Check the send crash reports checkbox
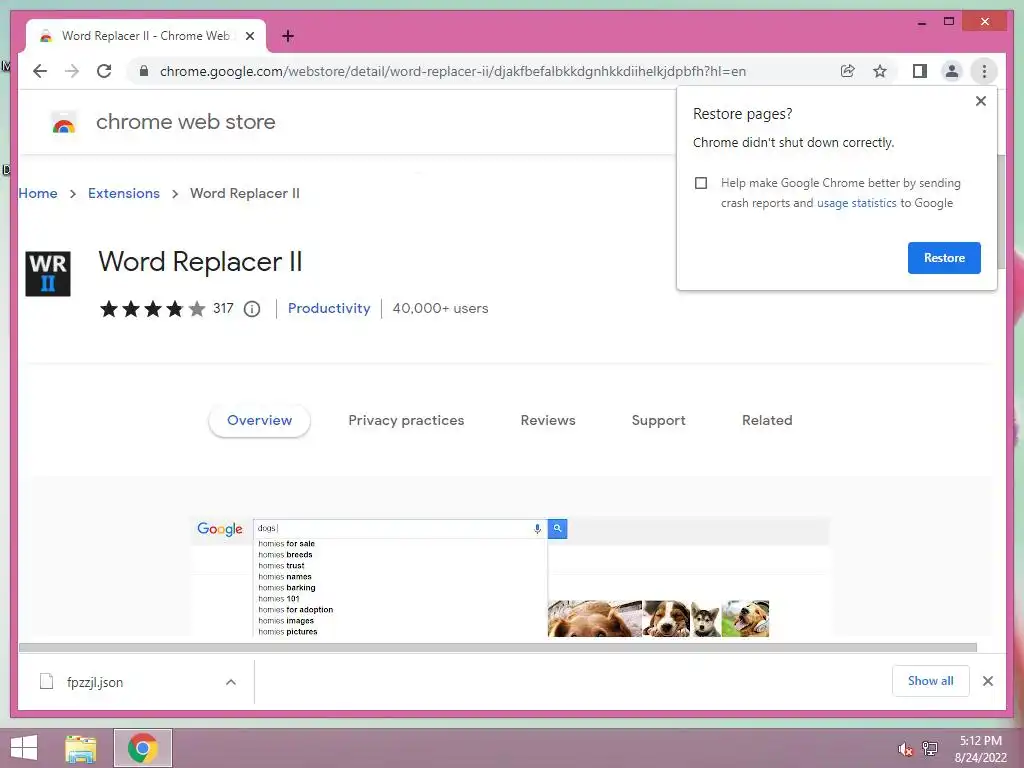This screenshot has height=768, width=1024. point(701,183)
